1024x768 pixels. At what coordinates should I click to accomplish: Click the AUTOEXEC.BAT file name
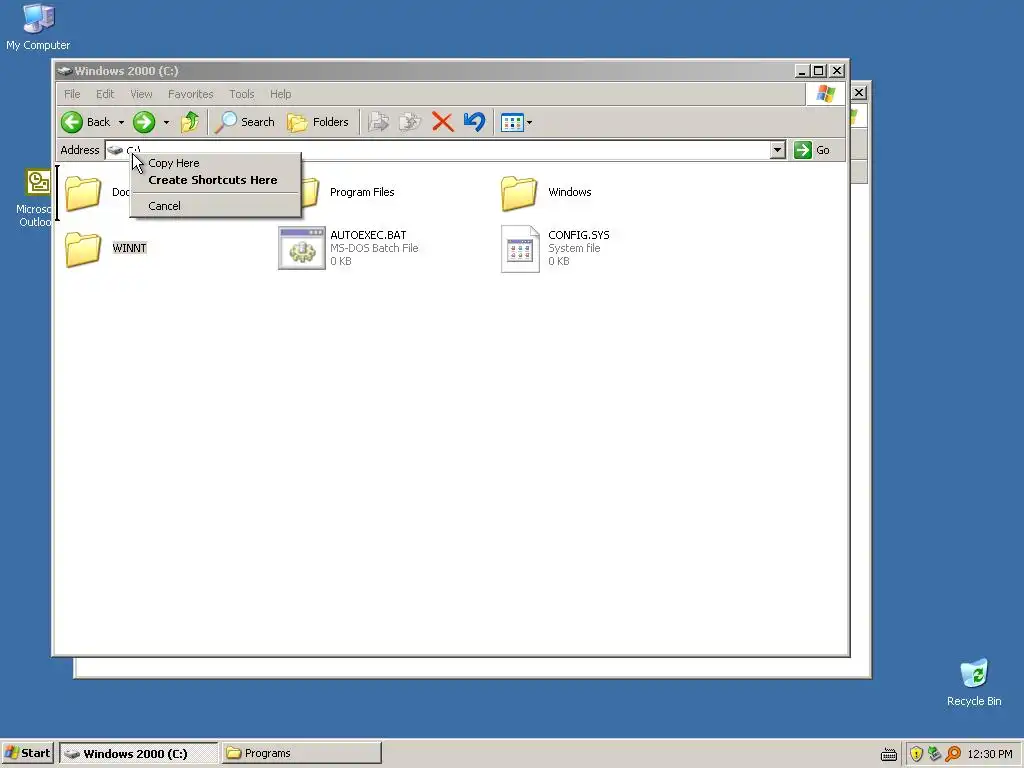pos(368,235)
